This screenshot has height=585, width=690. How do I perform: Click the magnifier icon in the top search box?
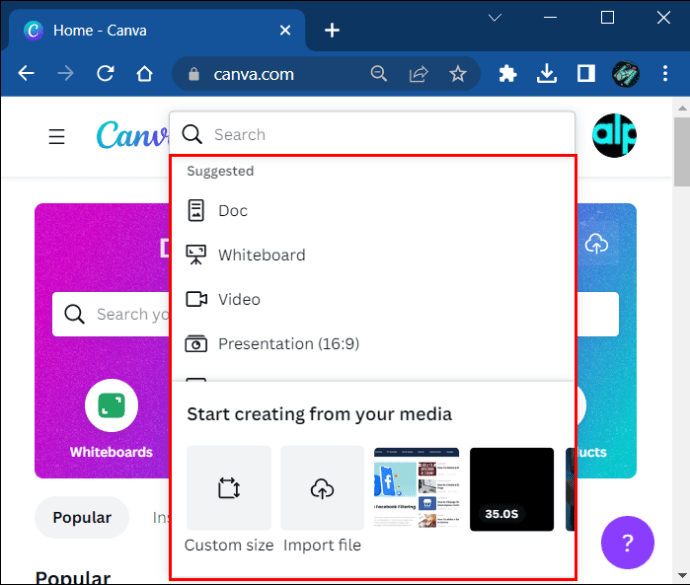tap(192, 134)
